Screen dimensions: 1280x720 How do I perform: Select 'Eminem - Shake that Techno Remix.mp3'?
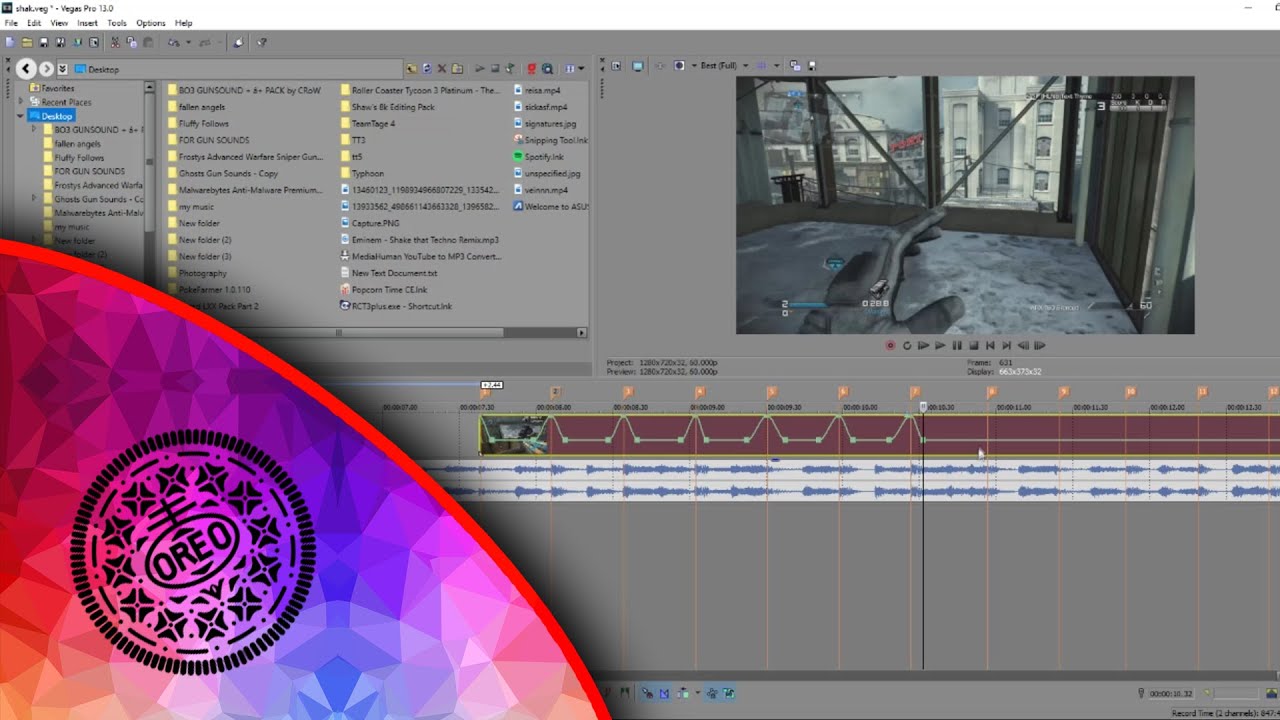pyautogui.click(x=420, y=240)
